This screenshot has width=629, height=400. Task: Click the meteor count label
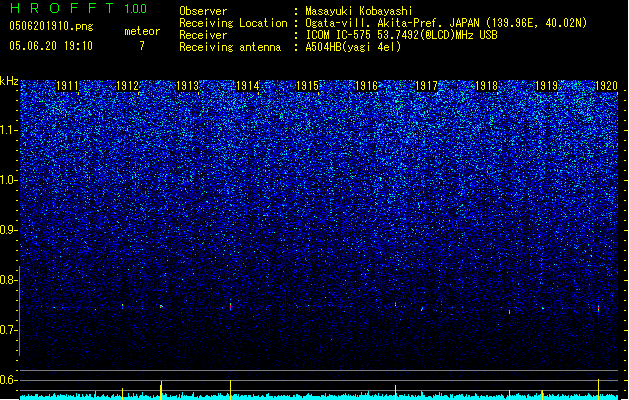pyautogui.click(x=142, y=31)
